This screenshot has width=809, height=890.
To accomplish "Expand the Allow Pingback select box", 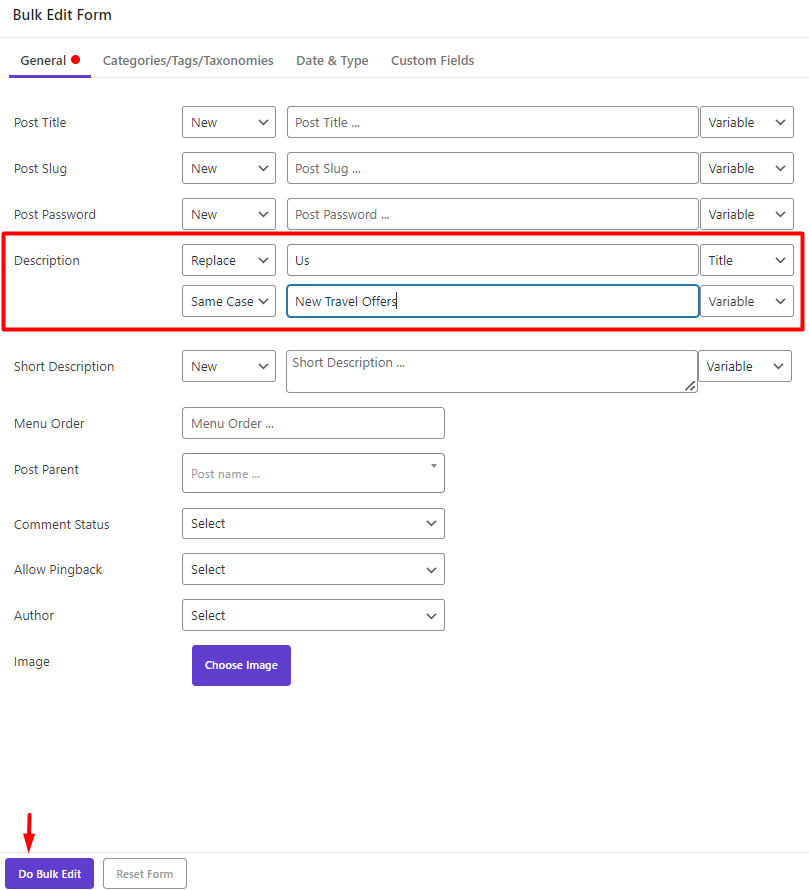I will [x=313, y=569].
